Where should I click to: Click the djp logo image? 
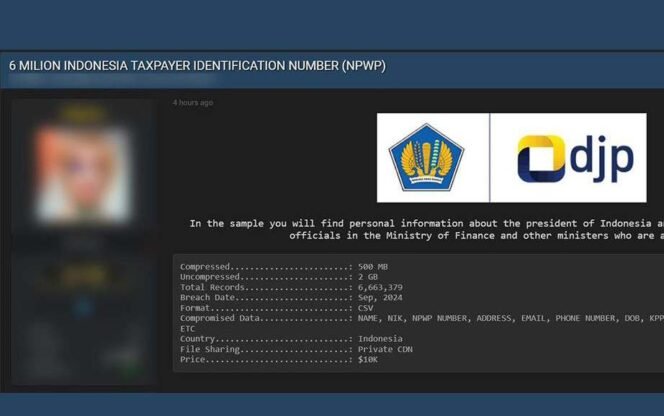tap(574, 158)
